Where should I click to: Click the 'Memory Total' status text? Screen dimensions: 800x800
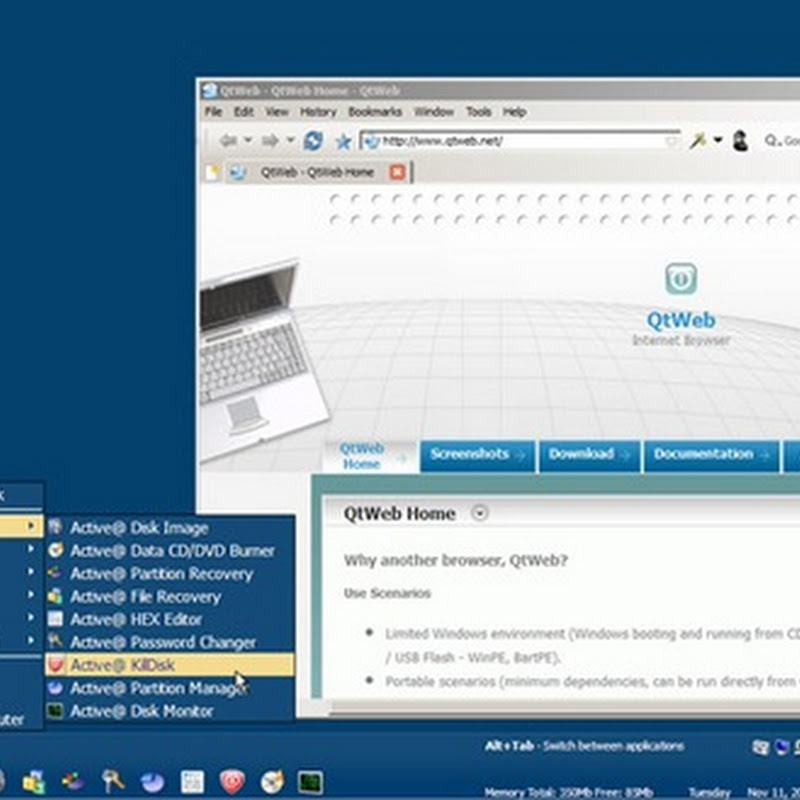tap(568, 792)
